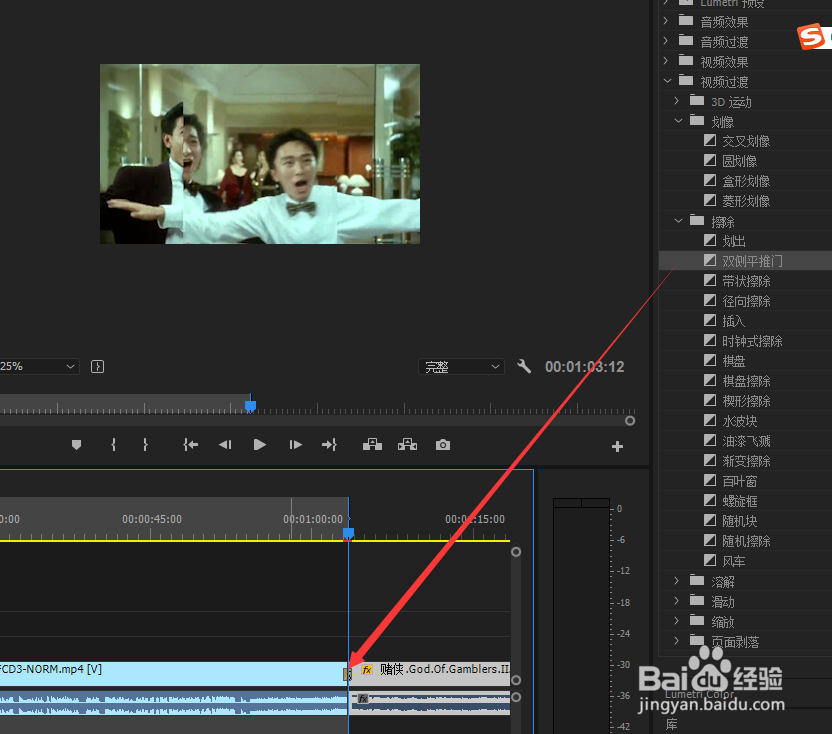The height and width of the screenshot is (734, 832).
Task: Select the 棋盘擦除 transition
Action: 746,381
